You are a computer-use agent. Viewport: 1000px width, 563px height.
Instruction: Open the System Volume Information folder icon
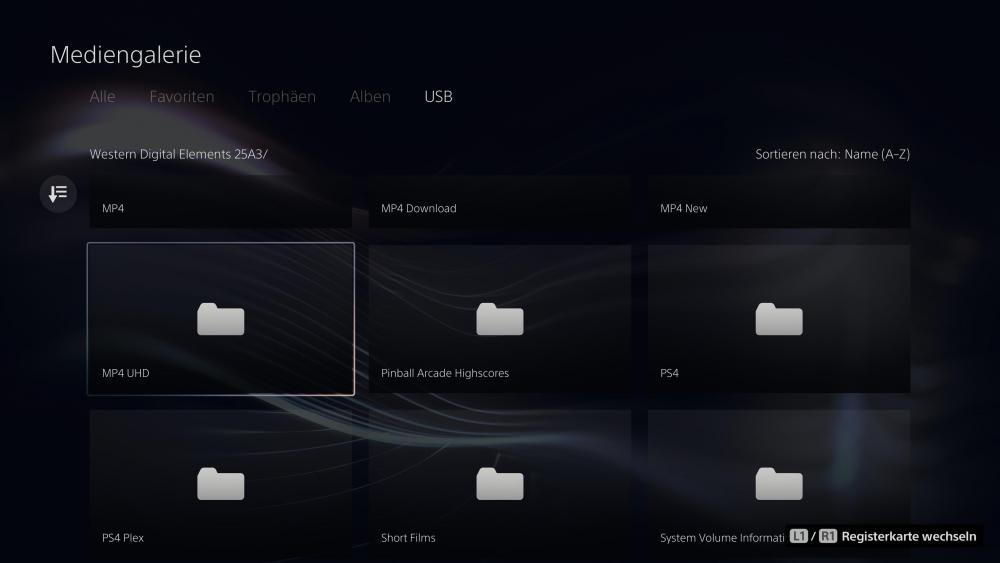pos(779,484)
